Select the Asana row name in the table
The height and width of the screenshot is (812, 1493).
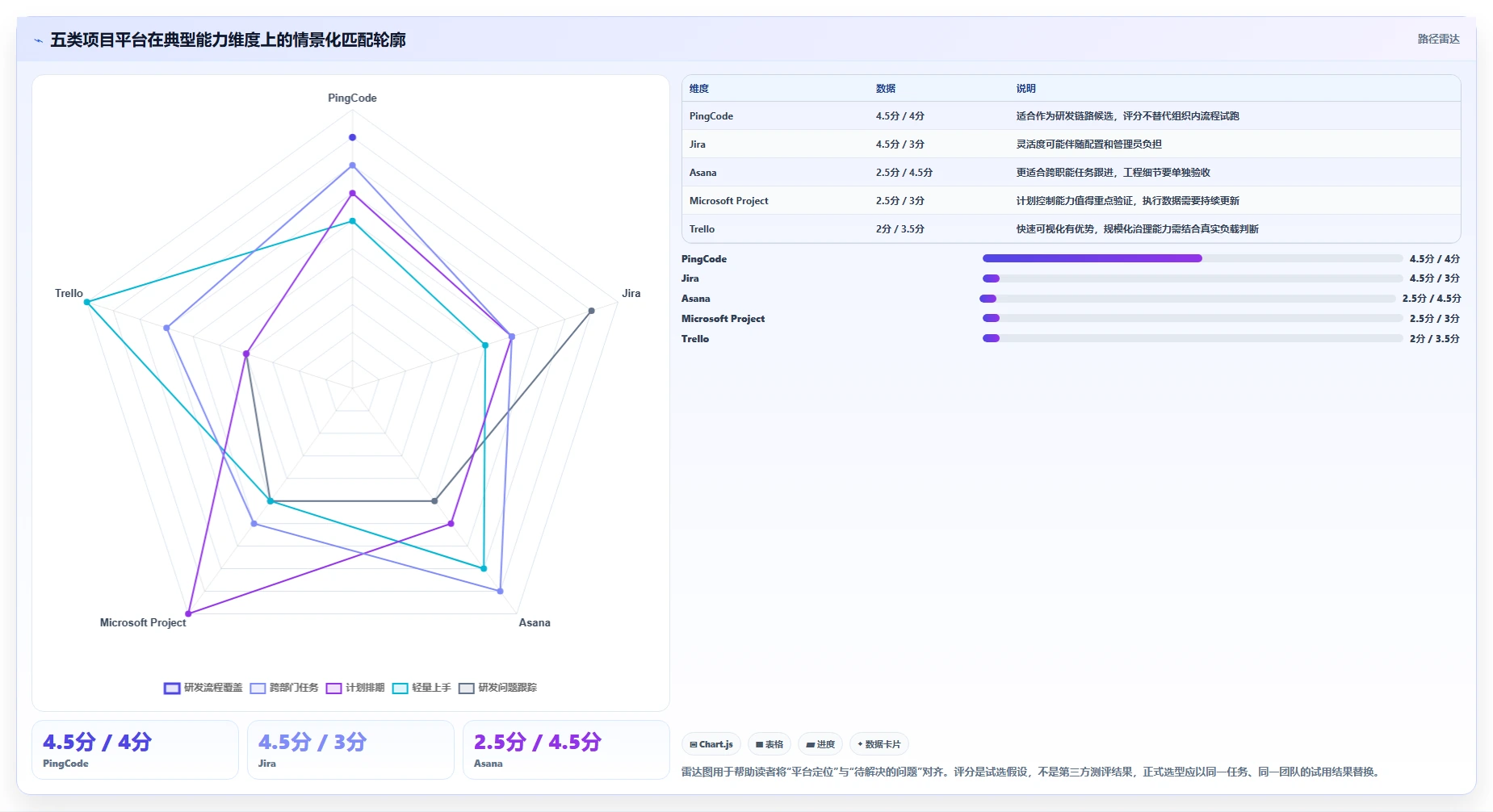[x=702, y=173]
